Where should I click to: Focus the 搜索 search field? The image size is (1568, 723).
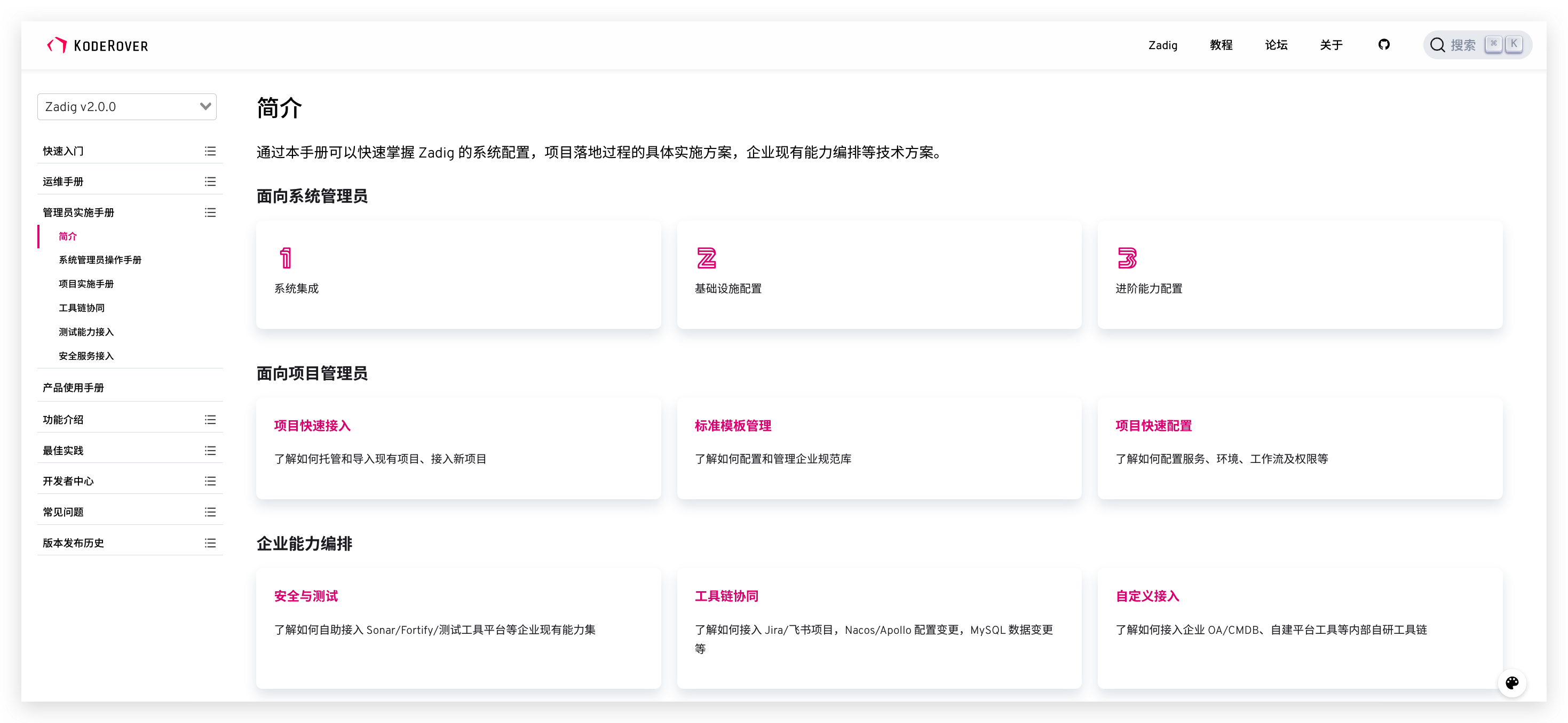1477,45
